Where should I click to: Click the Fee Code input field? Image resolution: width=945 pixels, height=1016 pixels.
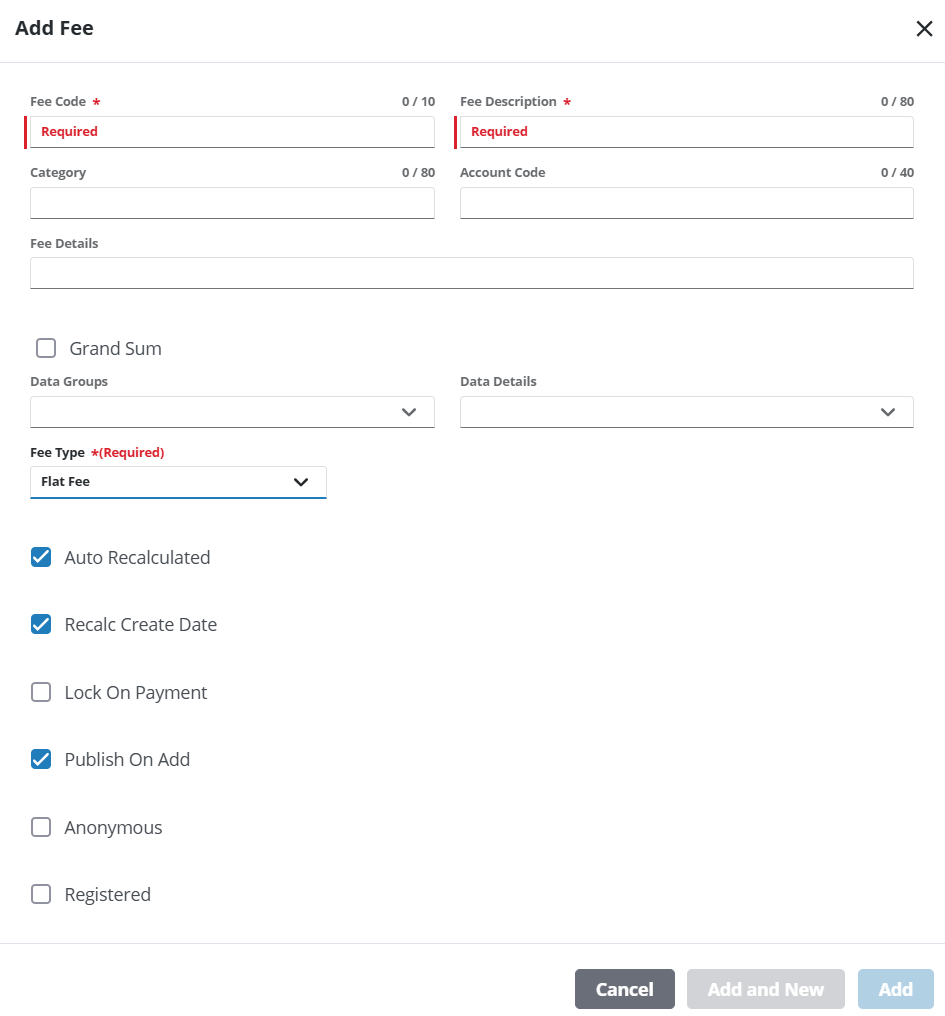(x=232, y=132)
